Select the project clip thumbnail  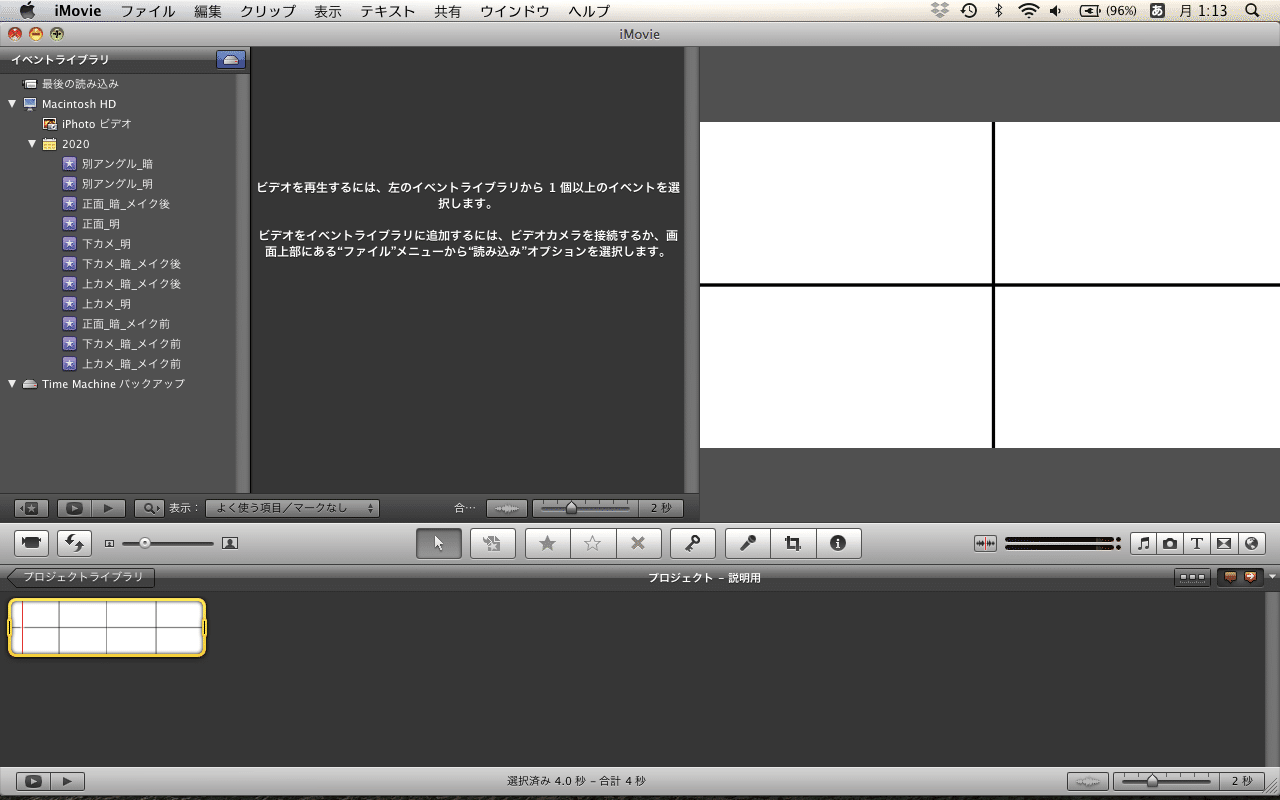pyautogui.click(x=107, y=627)
